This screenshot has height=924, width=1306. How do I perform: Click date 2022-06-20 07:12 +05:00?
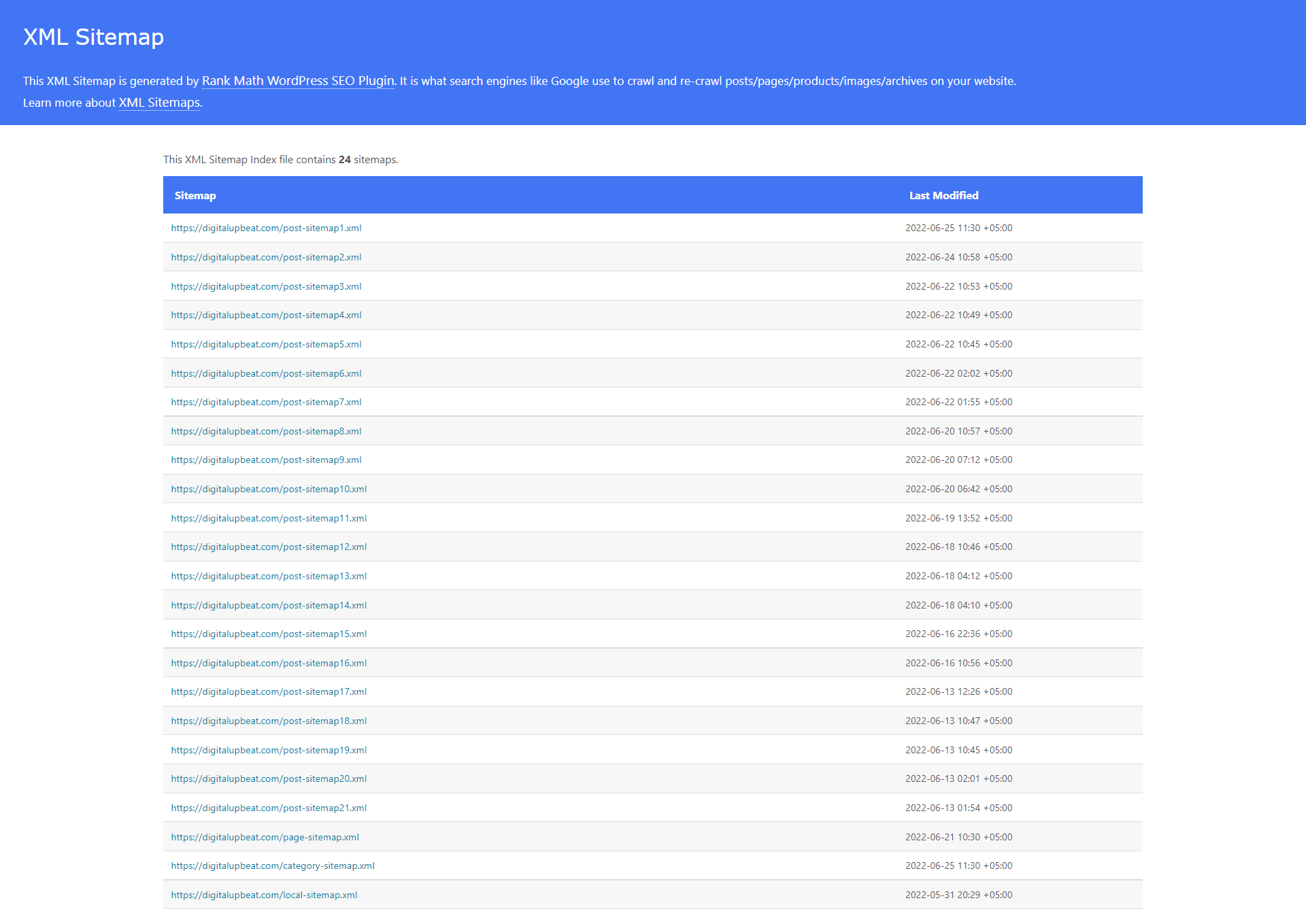(x=958, y=460)
